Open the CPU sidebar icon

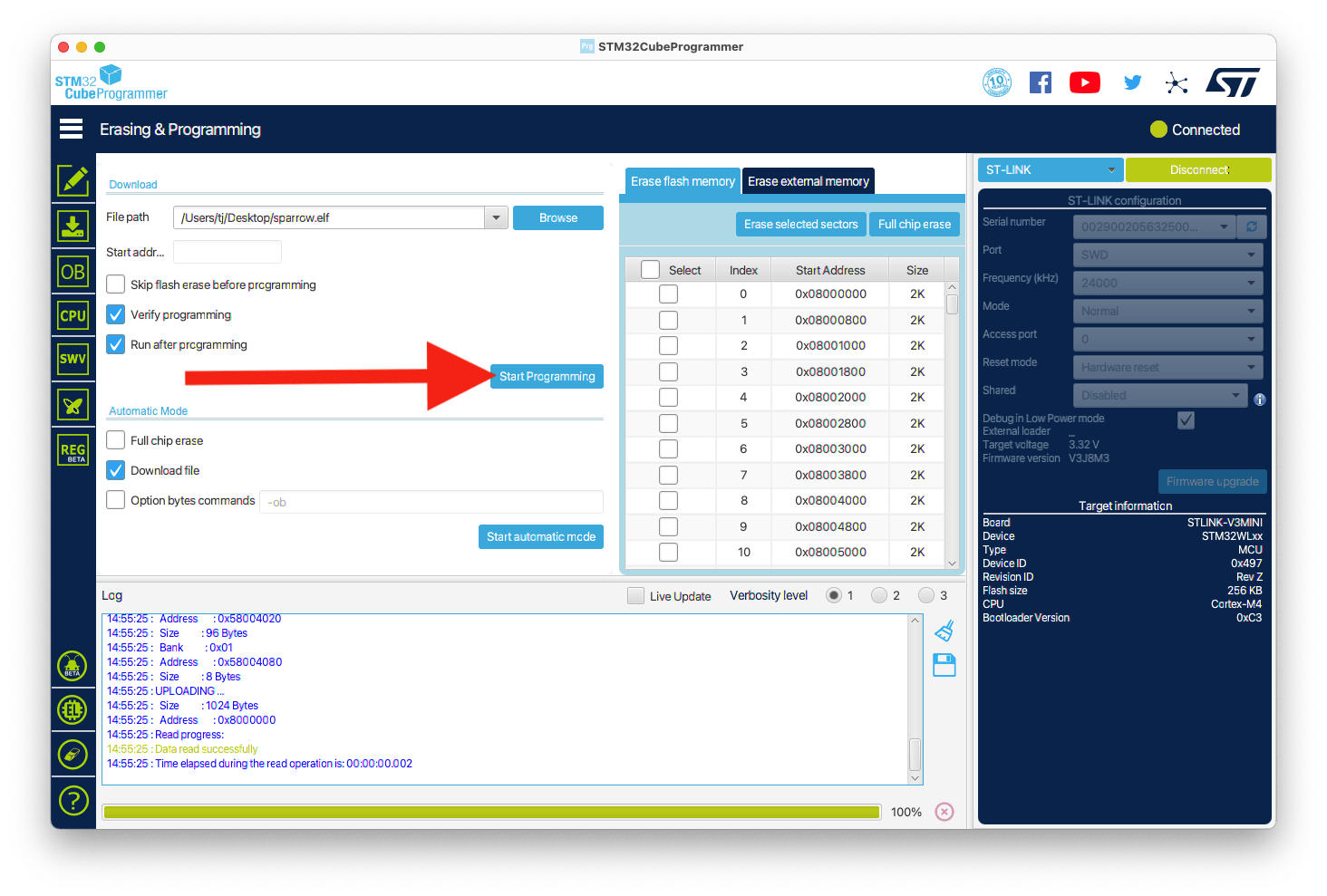(x=73, y=315)
